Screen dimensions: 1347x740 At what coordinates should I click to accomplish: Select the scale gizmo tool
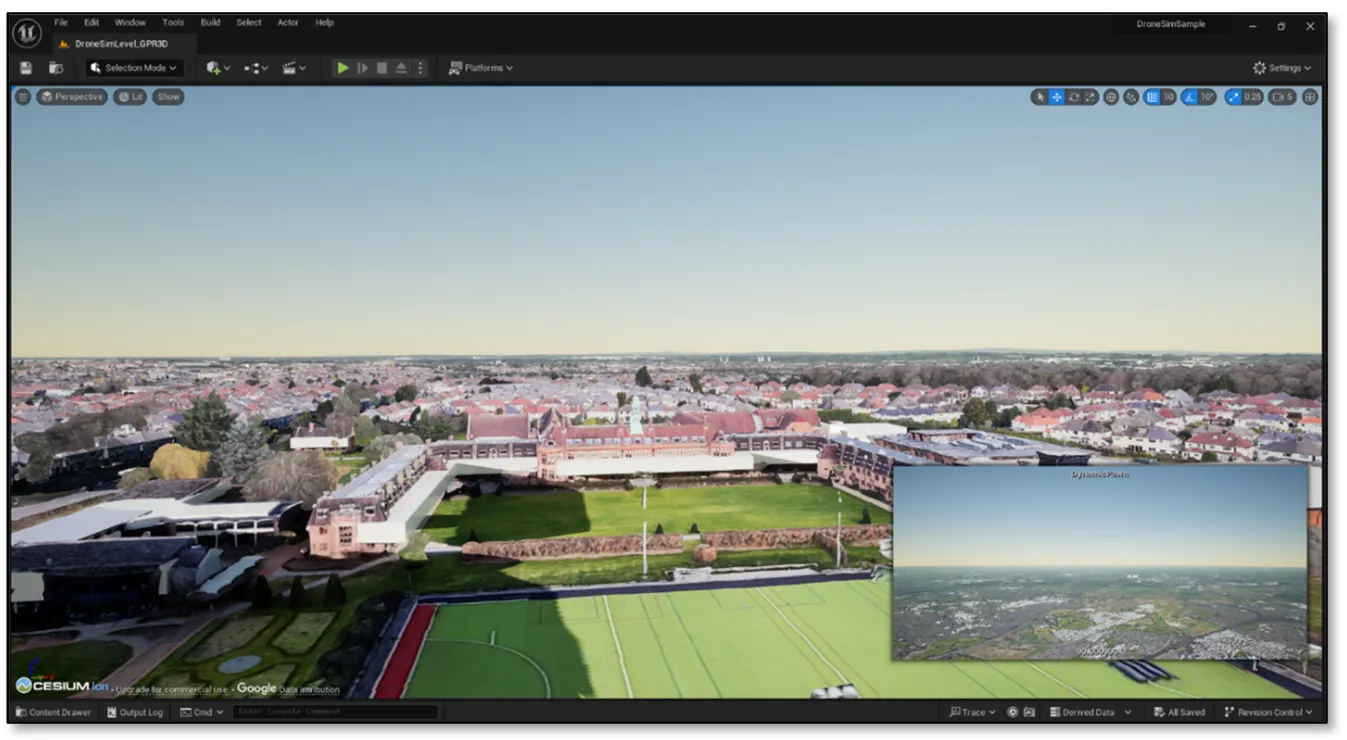(x=1091, y=97)
